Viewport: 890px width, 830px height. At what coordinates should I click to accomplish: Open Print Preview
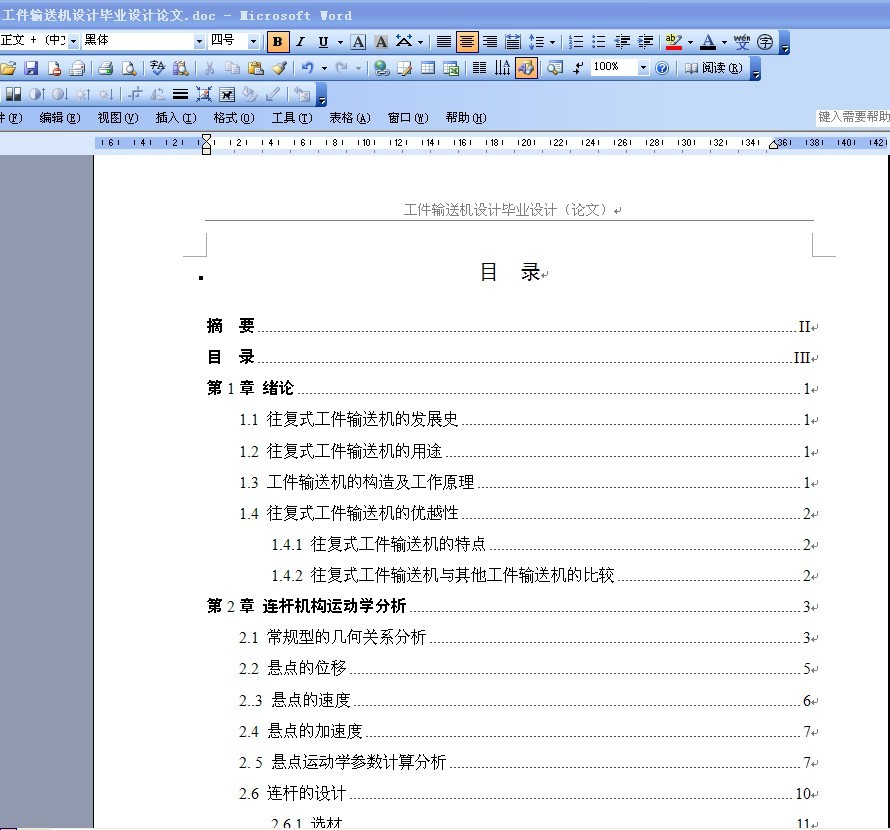129,68
